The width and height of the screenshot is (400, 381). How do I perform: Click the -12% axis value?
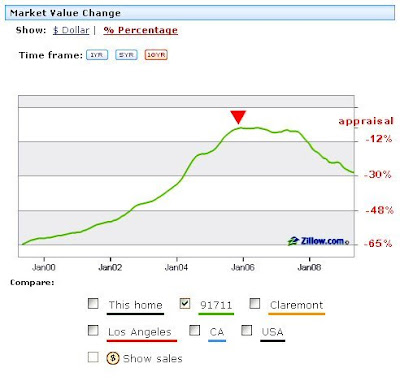click(379, 139)
